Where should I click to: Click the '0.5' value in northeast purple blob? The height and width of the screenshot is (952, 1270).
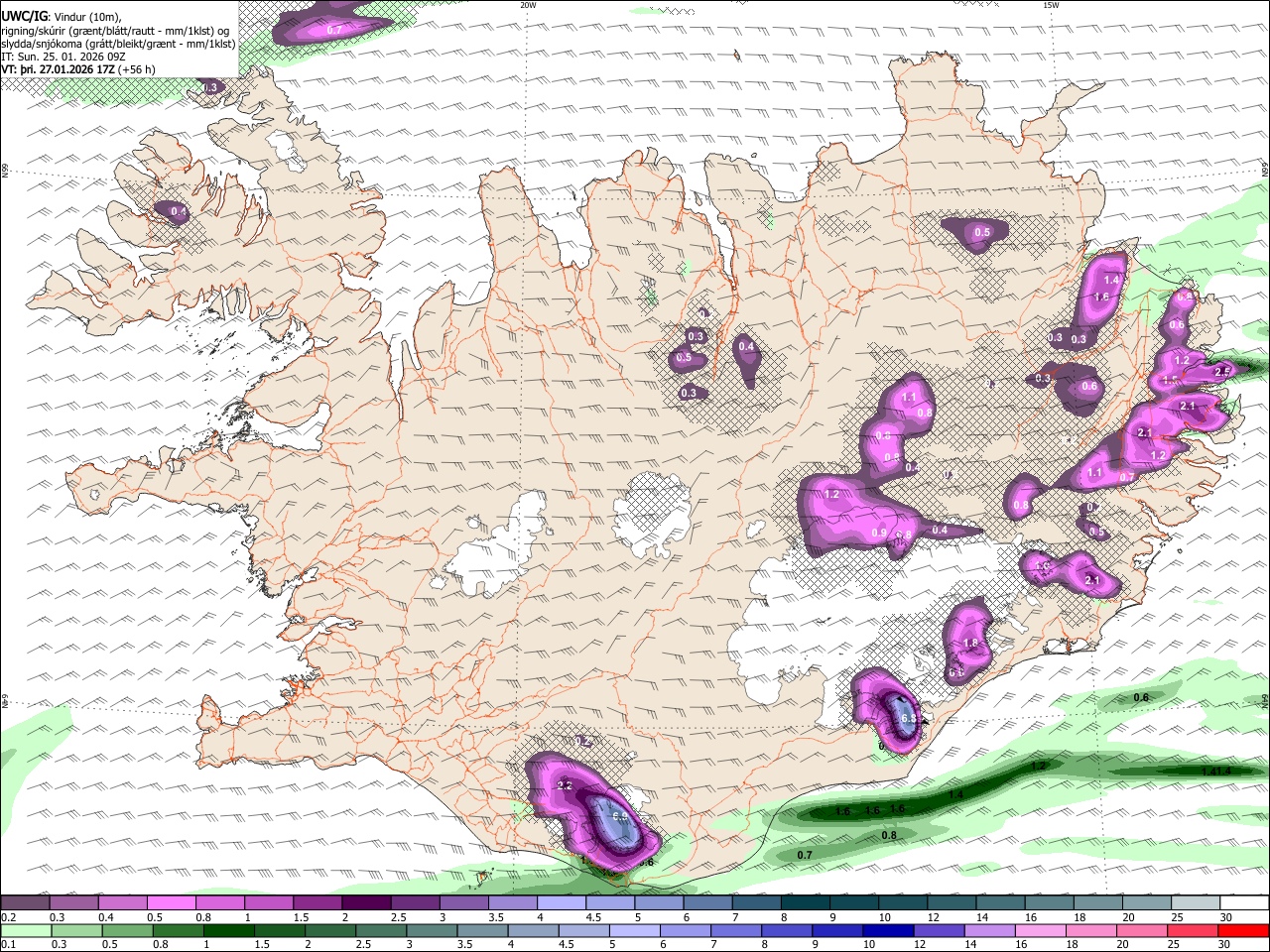click(982, 233)
